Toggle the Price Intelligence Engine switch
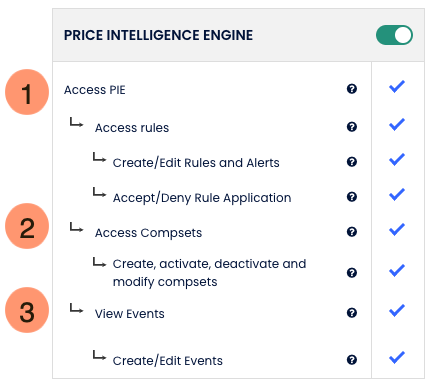 394,35
